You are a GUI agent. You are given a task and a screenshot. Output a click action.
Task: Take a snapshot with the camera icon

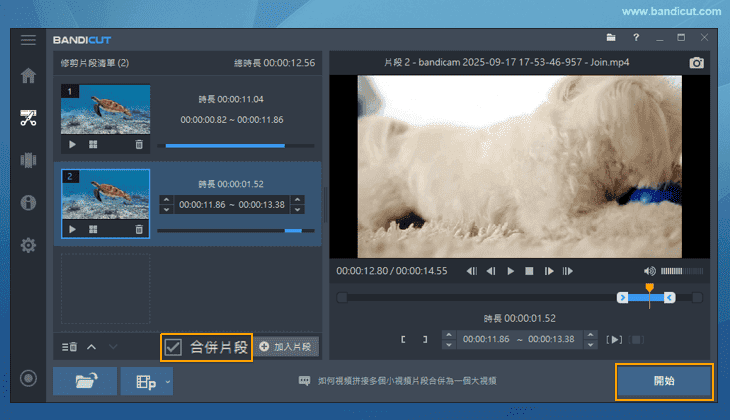point(697,63)
